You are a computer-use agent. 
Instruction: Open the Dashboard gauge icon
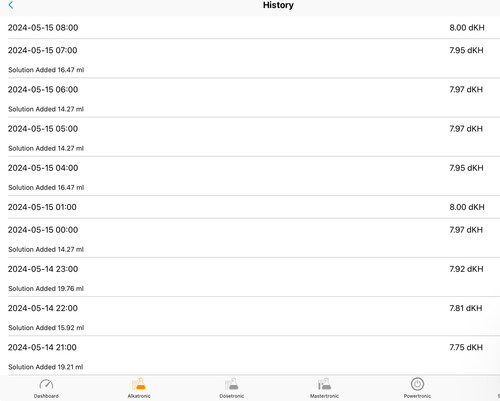(46, 384)
